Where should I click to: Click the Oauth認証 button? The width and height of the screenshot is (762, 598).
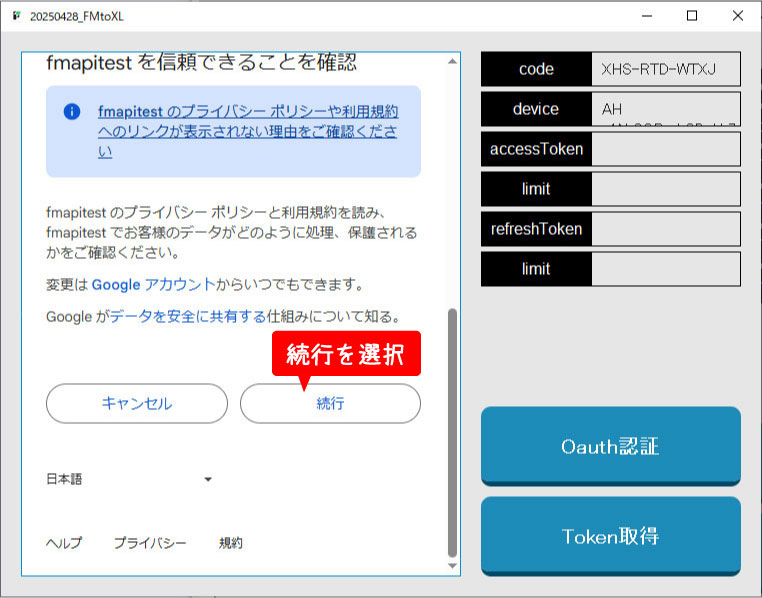[x=611, y=446]
